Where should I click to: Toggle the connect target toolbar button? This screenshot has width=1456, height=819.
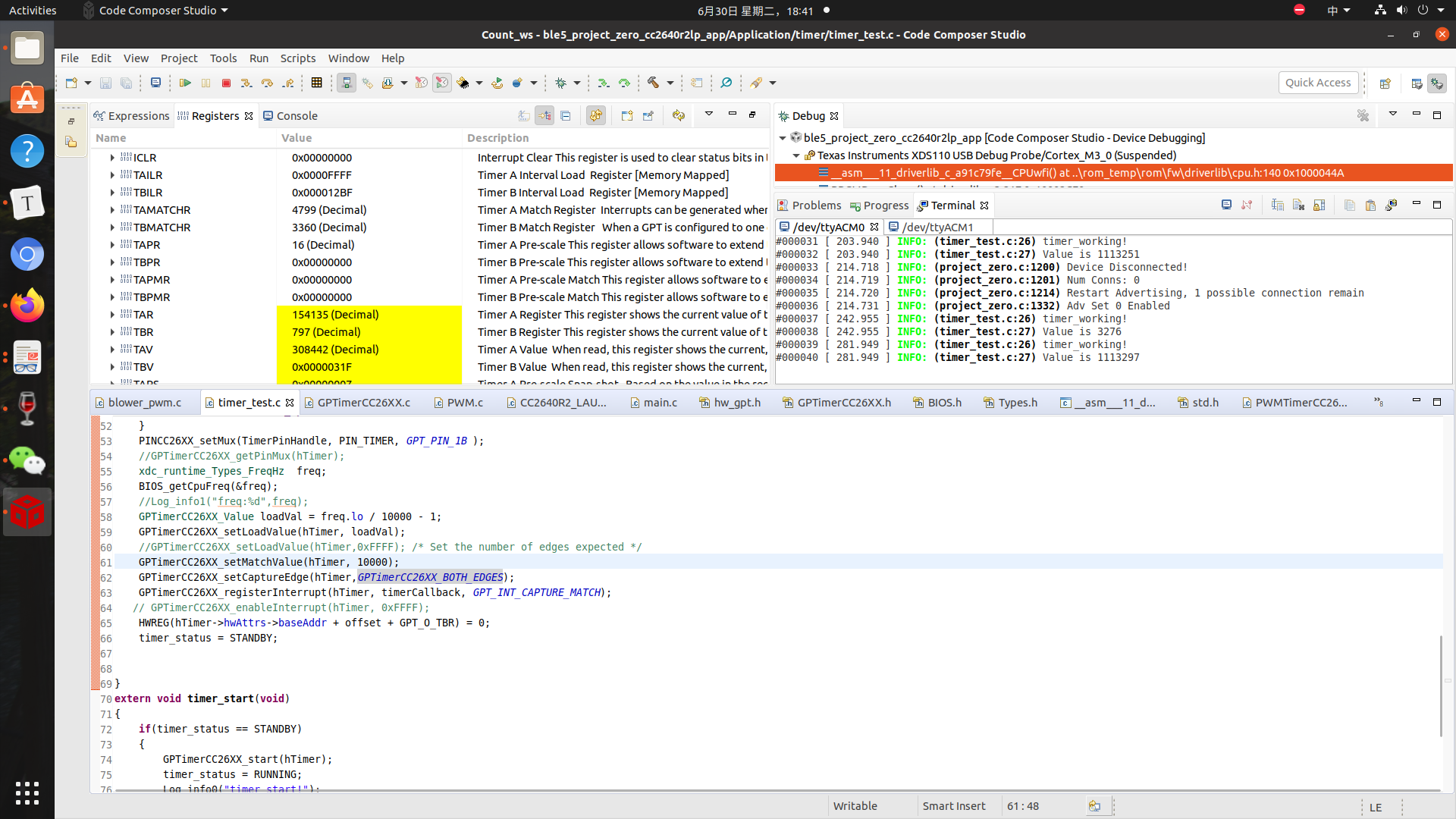[347, 83]
